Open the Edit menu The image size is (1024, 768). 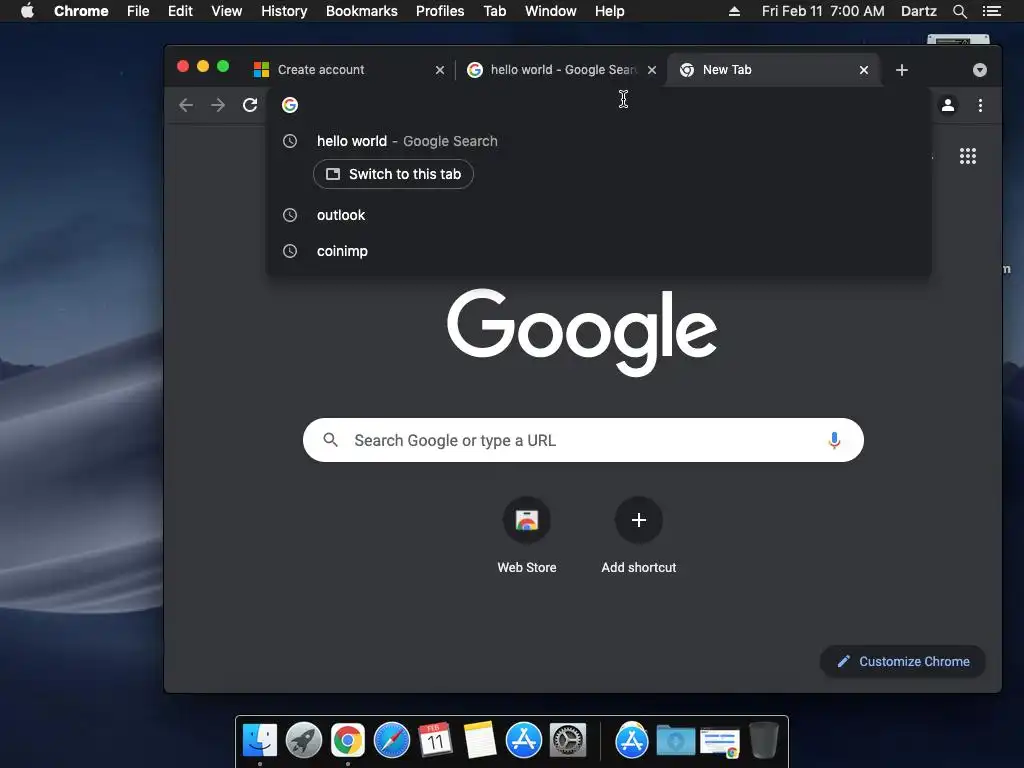coord(180,11)
